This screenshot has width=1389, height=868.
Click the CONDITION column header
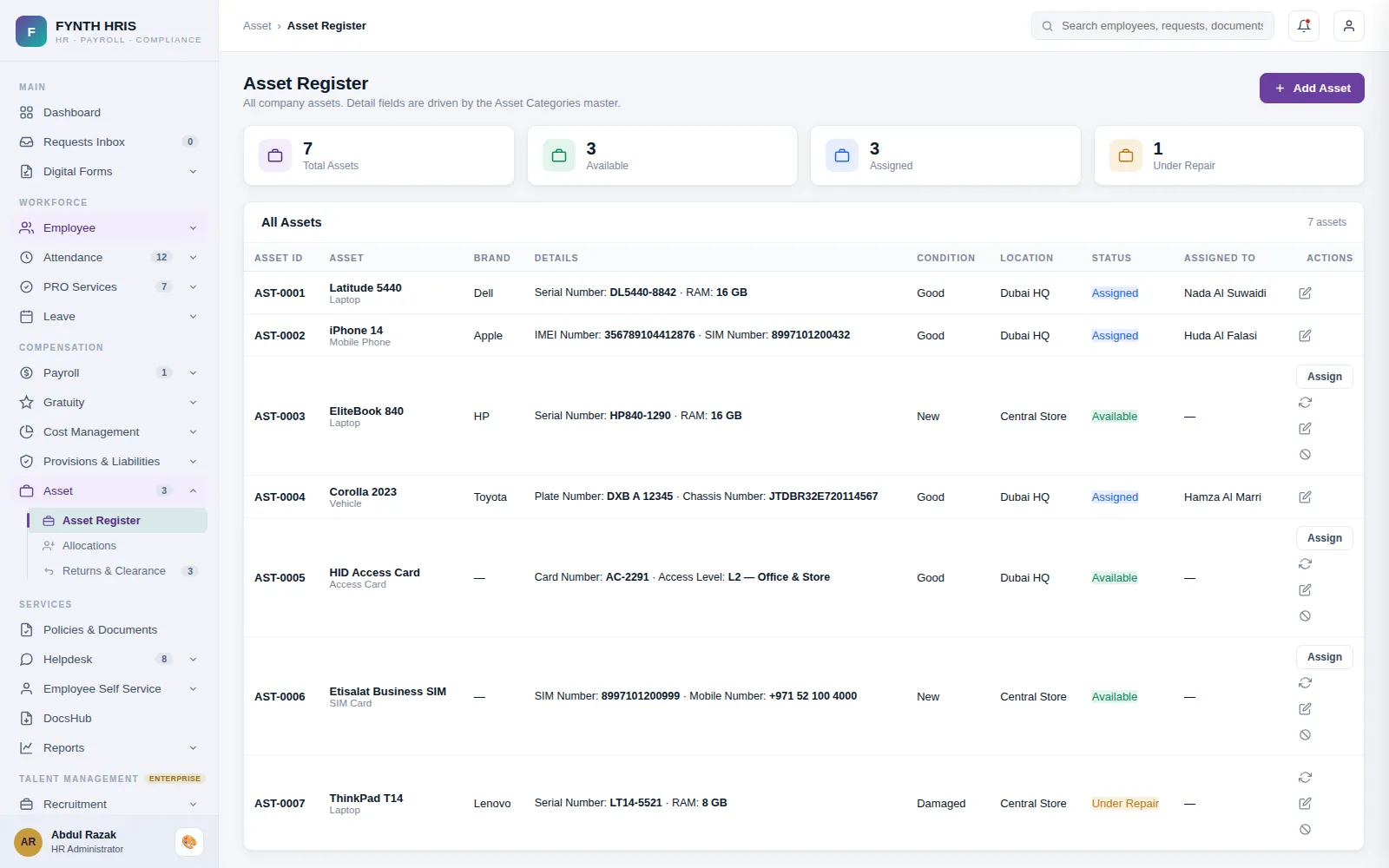tap(945, 259)
